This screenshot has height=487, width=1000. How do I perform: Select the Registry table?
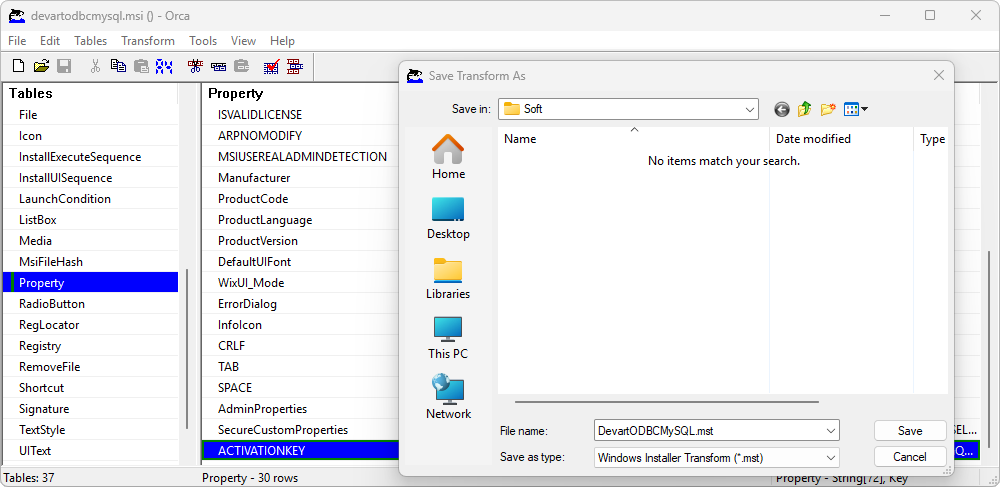point(91,346)
